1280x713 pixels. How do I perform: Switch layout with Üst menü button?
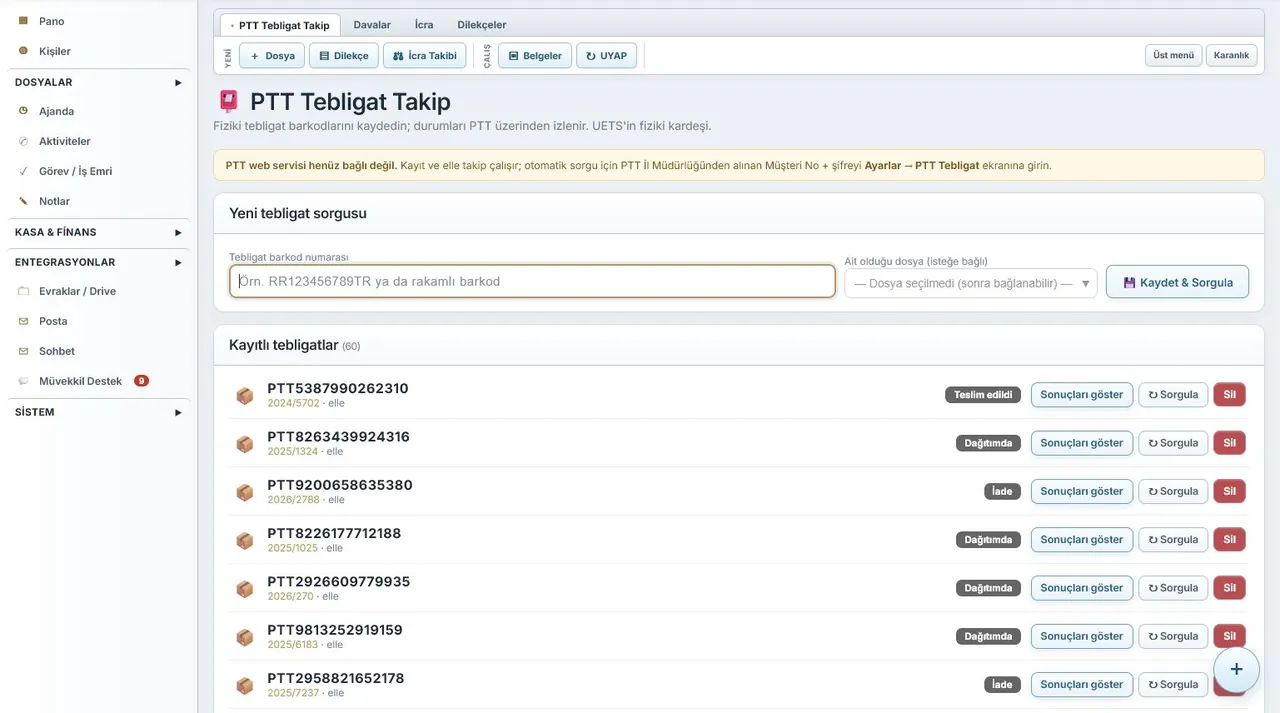1173,56
